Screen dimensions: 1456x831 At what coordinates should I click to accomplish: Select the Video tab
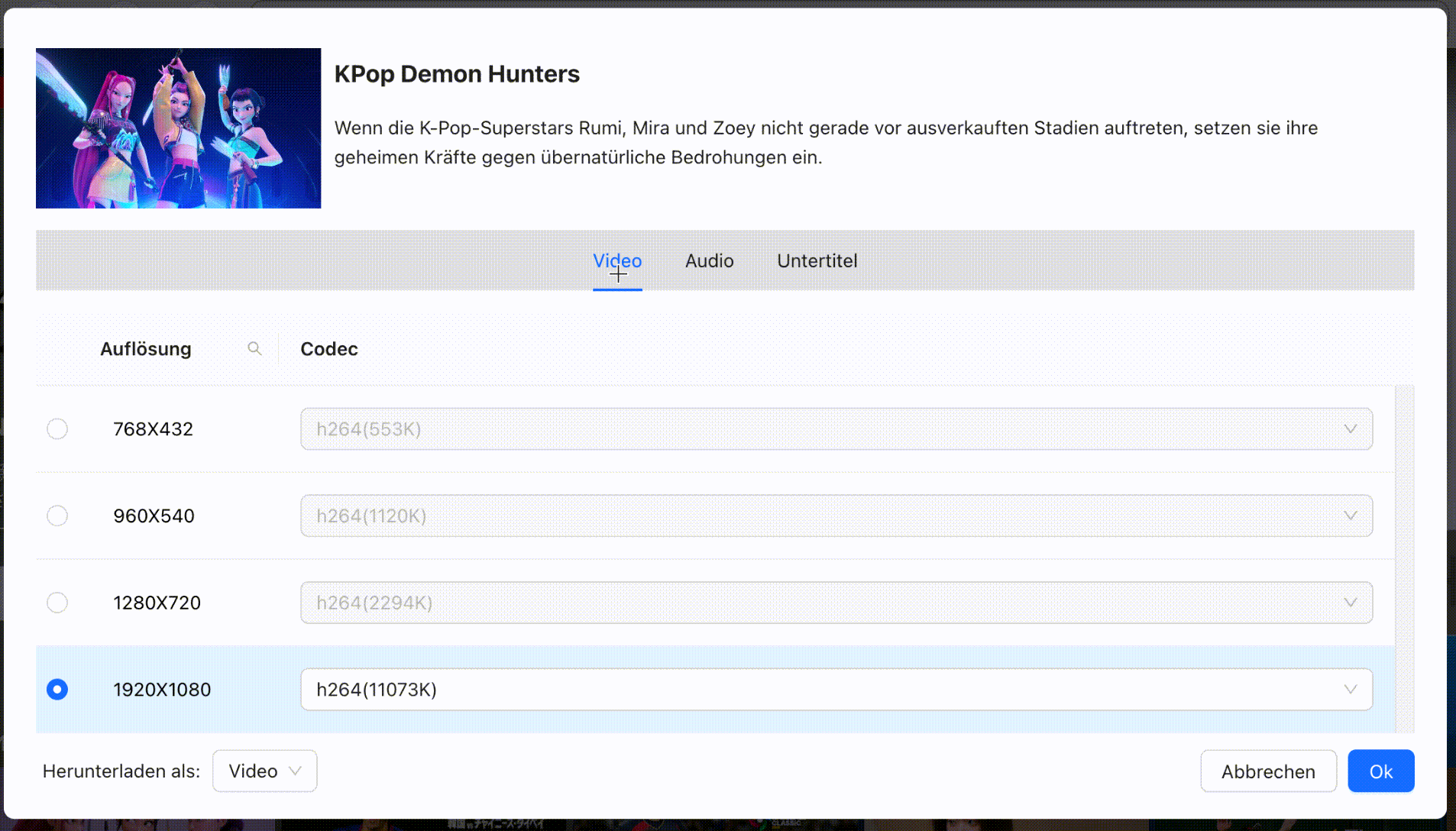(617, 260)
